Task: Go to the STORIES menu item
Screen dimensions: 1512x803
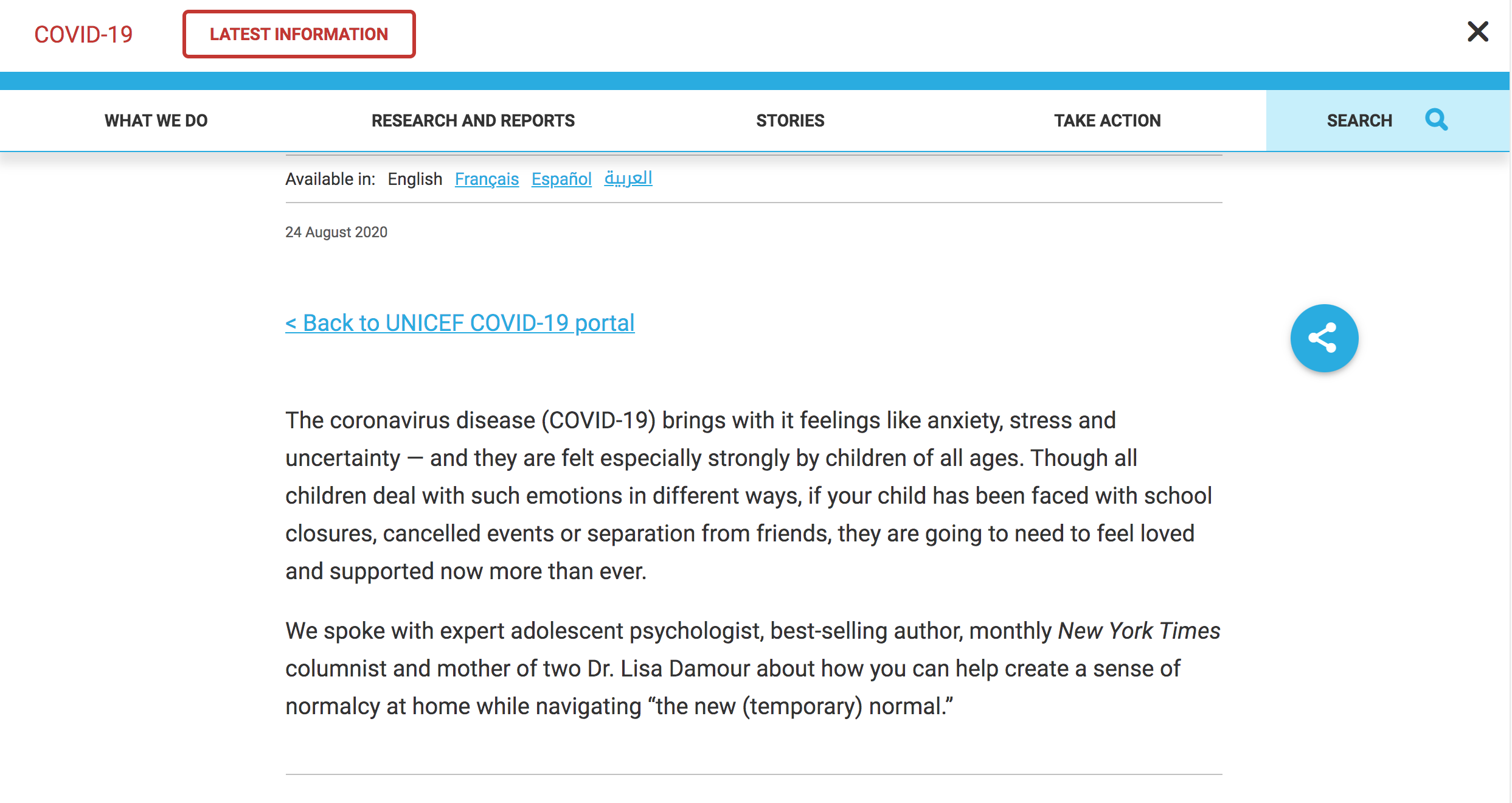Action: (790, 120)
